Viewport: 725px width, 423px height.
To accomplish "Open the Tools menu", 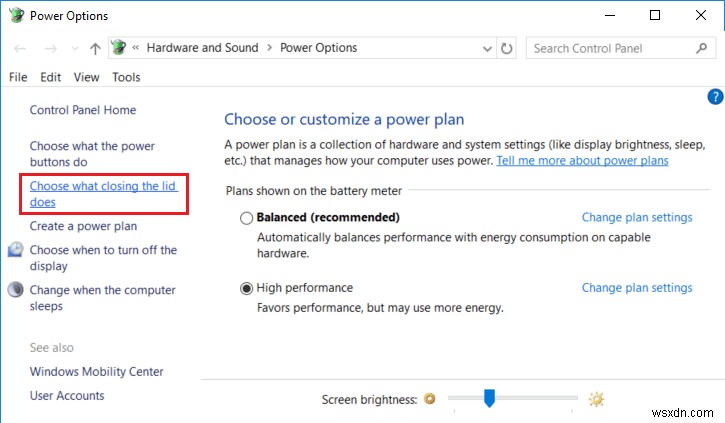I will click(x=126, y=77).
